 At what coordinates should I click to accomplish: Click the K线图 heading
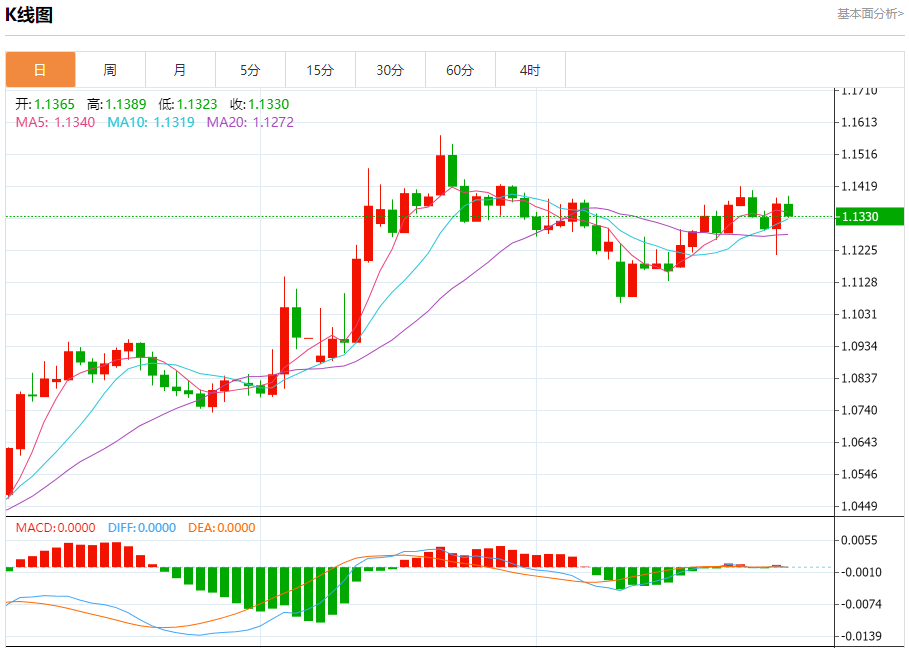29,14
